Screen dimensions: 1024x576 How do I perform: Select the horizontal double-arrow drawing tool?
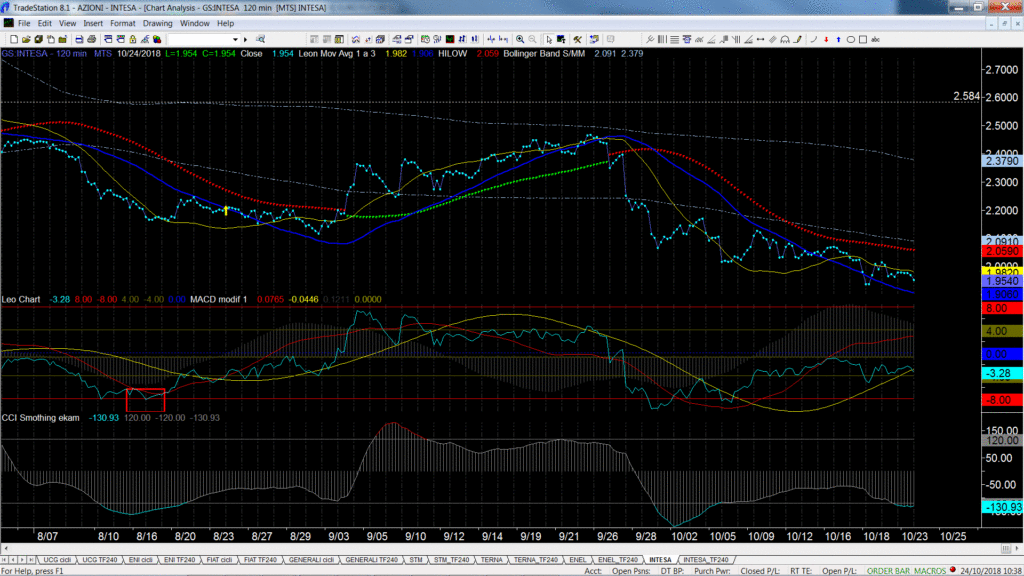point(760,39)
